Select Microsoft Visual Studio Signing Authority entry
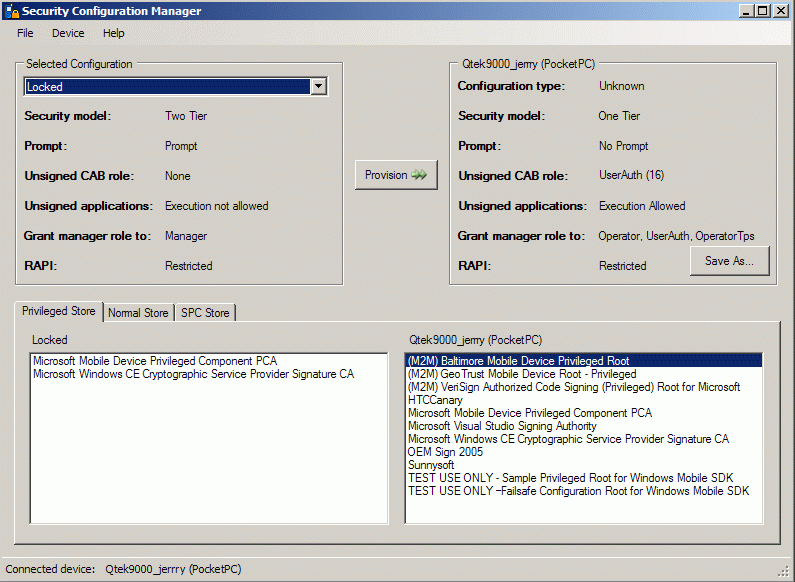Image resolution: width=795 pixels, height=582 pixels. pyautogui.click(x=502, y=426)
